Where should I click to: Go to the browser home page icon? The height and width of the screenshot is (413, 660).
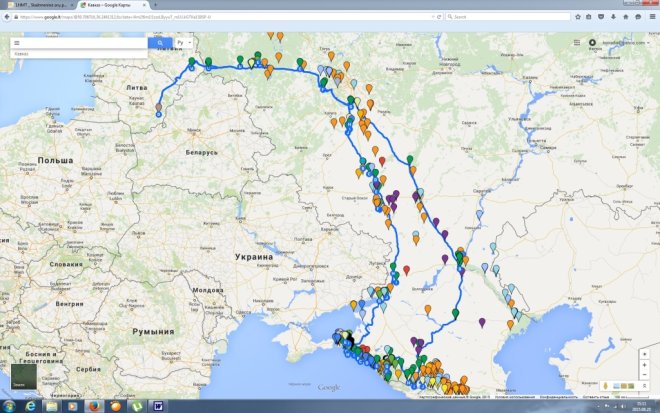(625, 17)
